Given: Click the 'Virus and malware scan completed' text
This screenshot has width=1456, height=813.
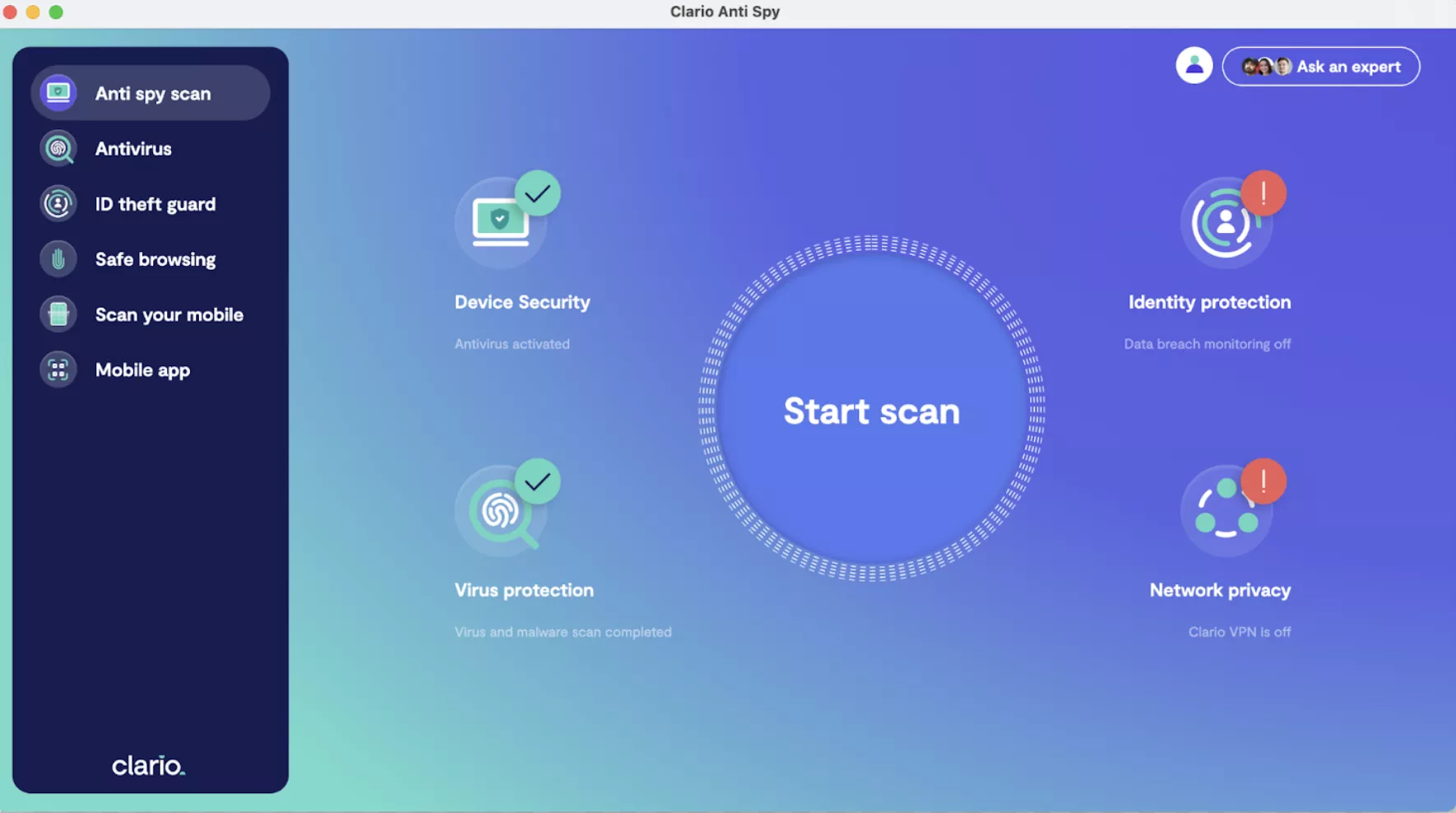Looking at the screenshot, I should pyautogui.click(x=563, y=632).
